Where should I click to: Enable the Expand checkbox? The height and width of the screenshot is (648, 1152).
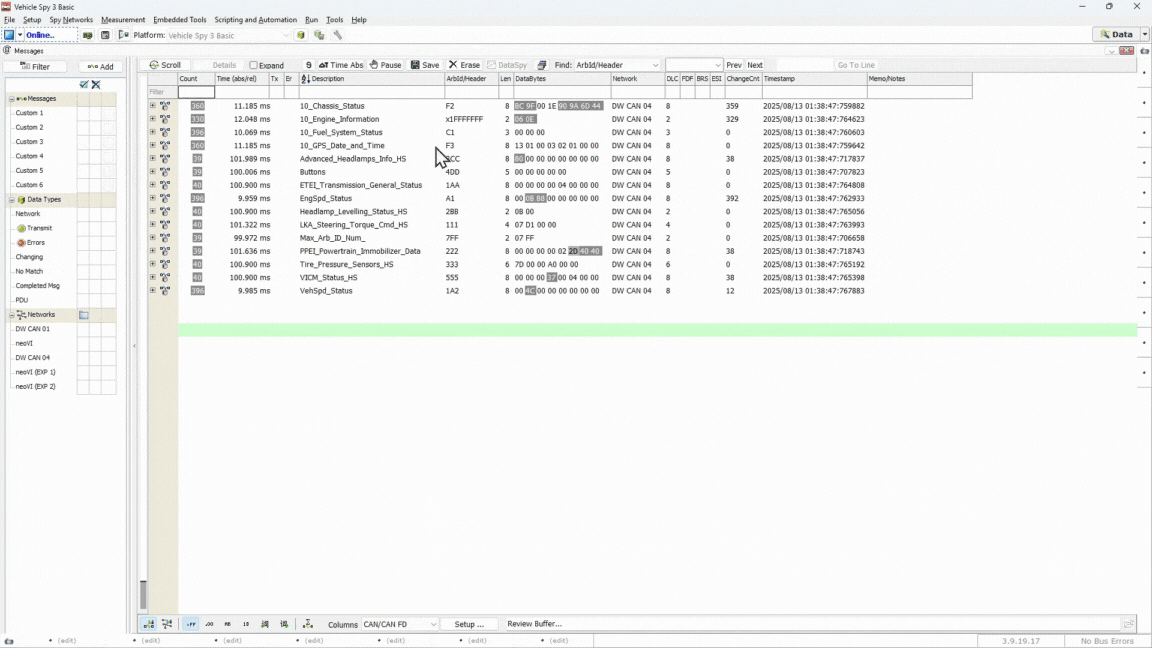coord(254,66)
